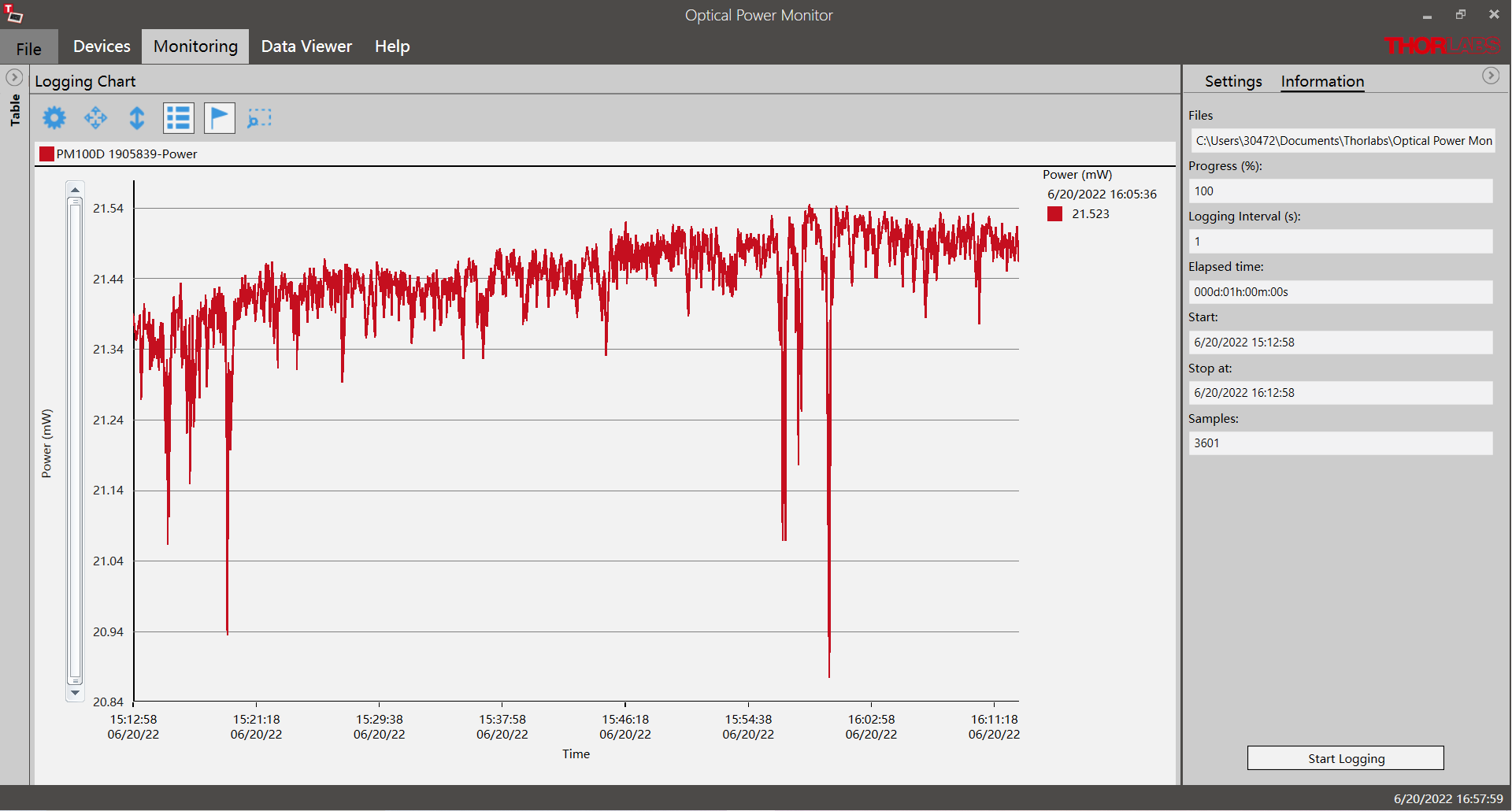1512x811 pixels.
Task: Open the vertical Table side tab
Action: click(15, 110)
